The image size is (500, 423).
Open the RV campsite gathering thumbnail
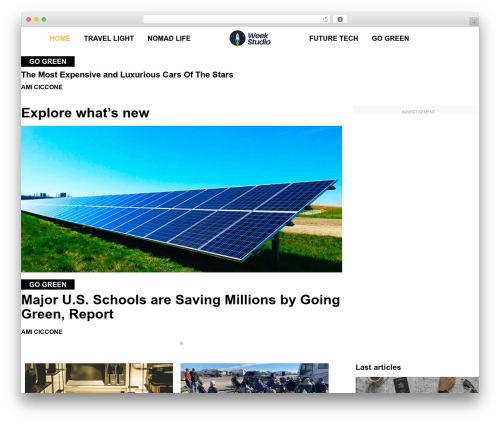point(255,378)
